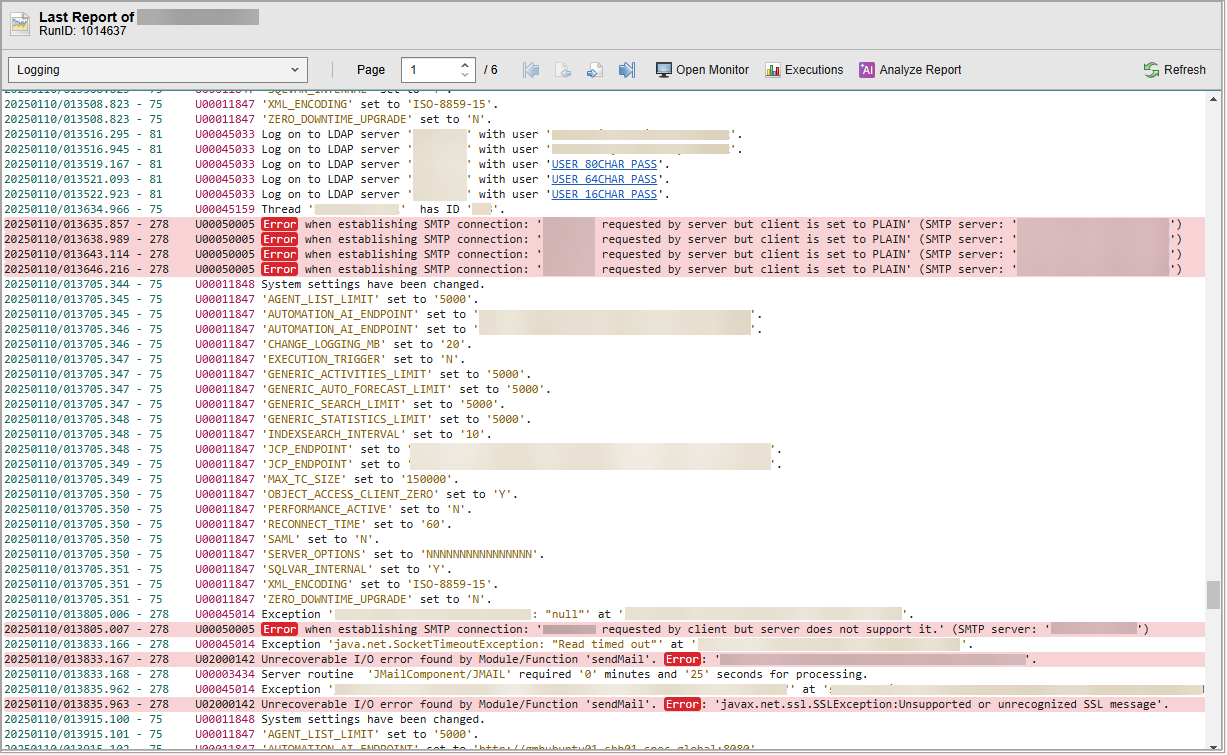Click the Executions bar-chart icon
1227x755 pixels.
coord(772,70)
